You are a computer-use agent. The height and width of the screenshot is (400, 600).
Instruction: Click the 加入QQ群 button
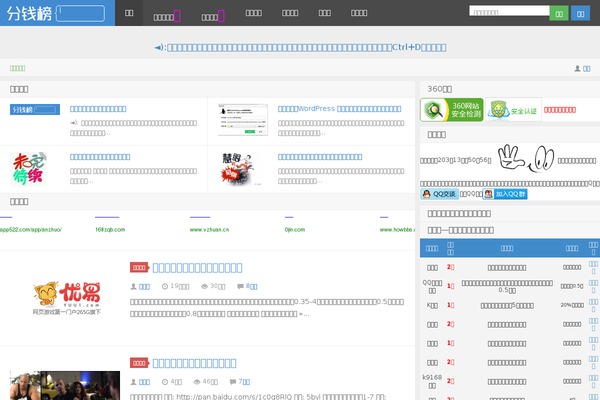click(505, 194)
